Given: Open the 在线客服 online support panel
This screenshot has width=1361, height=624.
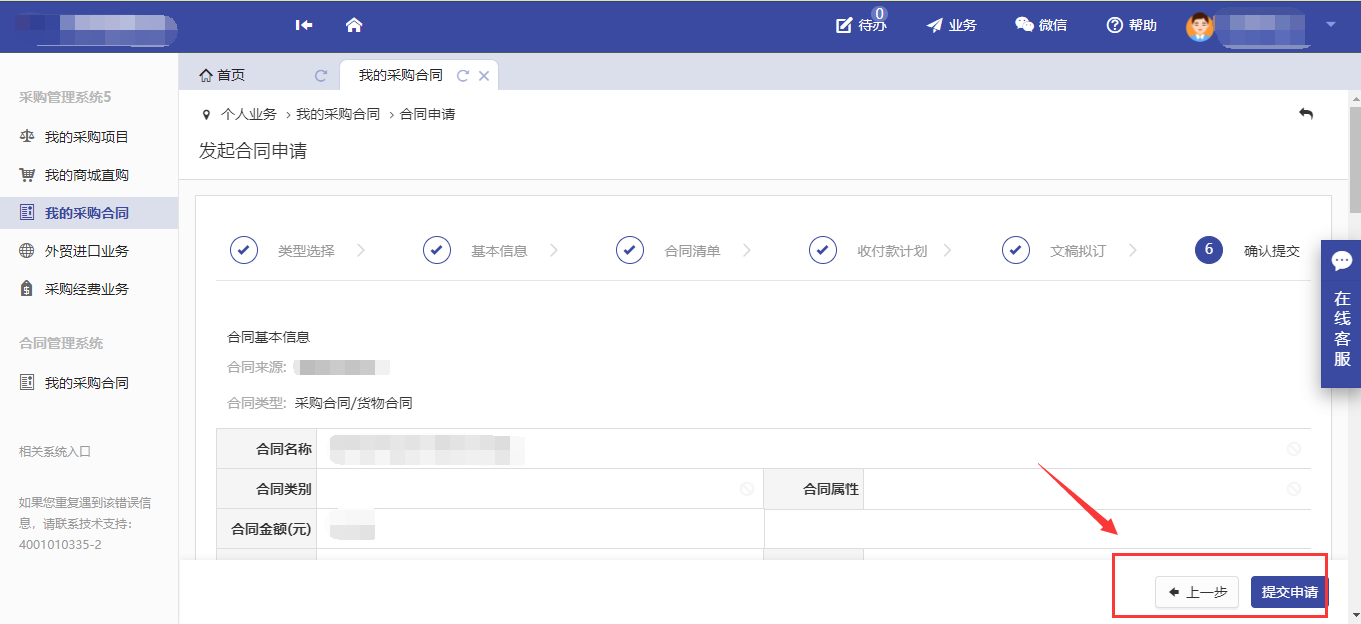Looking at the screenshot, I should [1341, 315].
